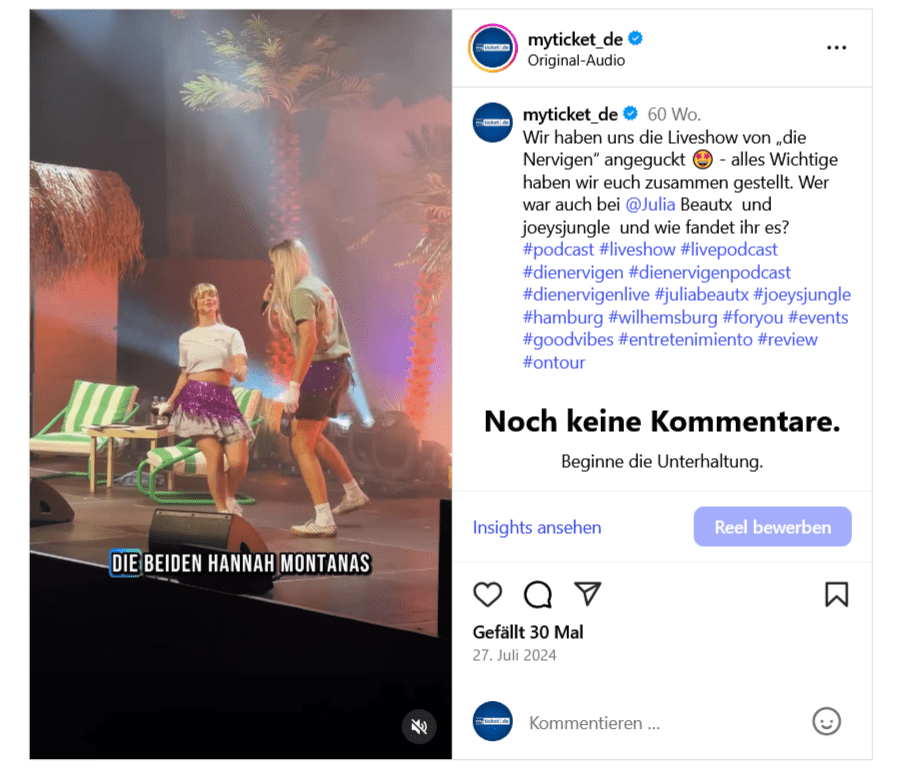Open the #juliabeautx hashtag

coord(702,295)
